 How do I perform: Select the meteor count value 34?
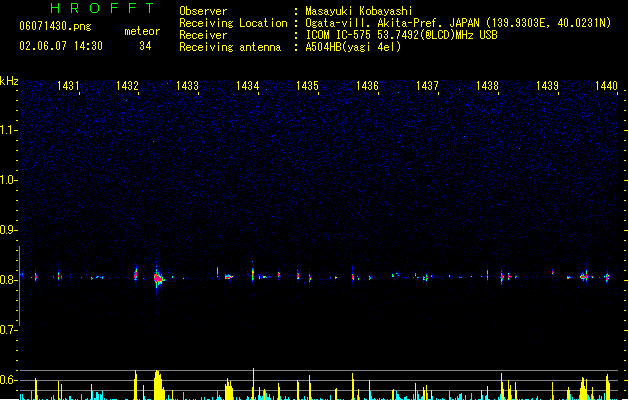(x=145, y=46)
